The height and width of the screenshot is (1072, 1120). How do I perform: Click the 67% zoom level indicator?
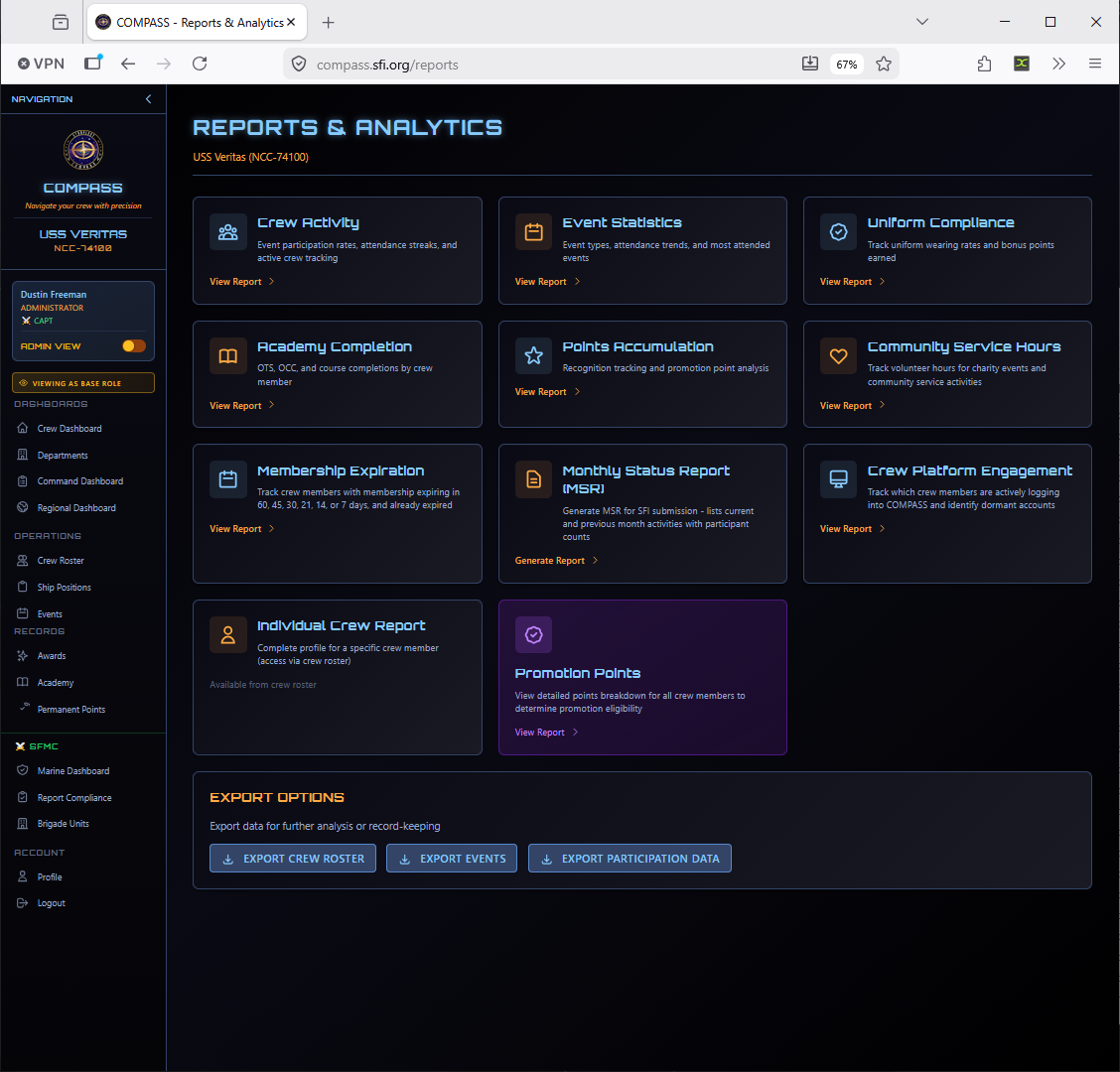[x=846, y=65]
